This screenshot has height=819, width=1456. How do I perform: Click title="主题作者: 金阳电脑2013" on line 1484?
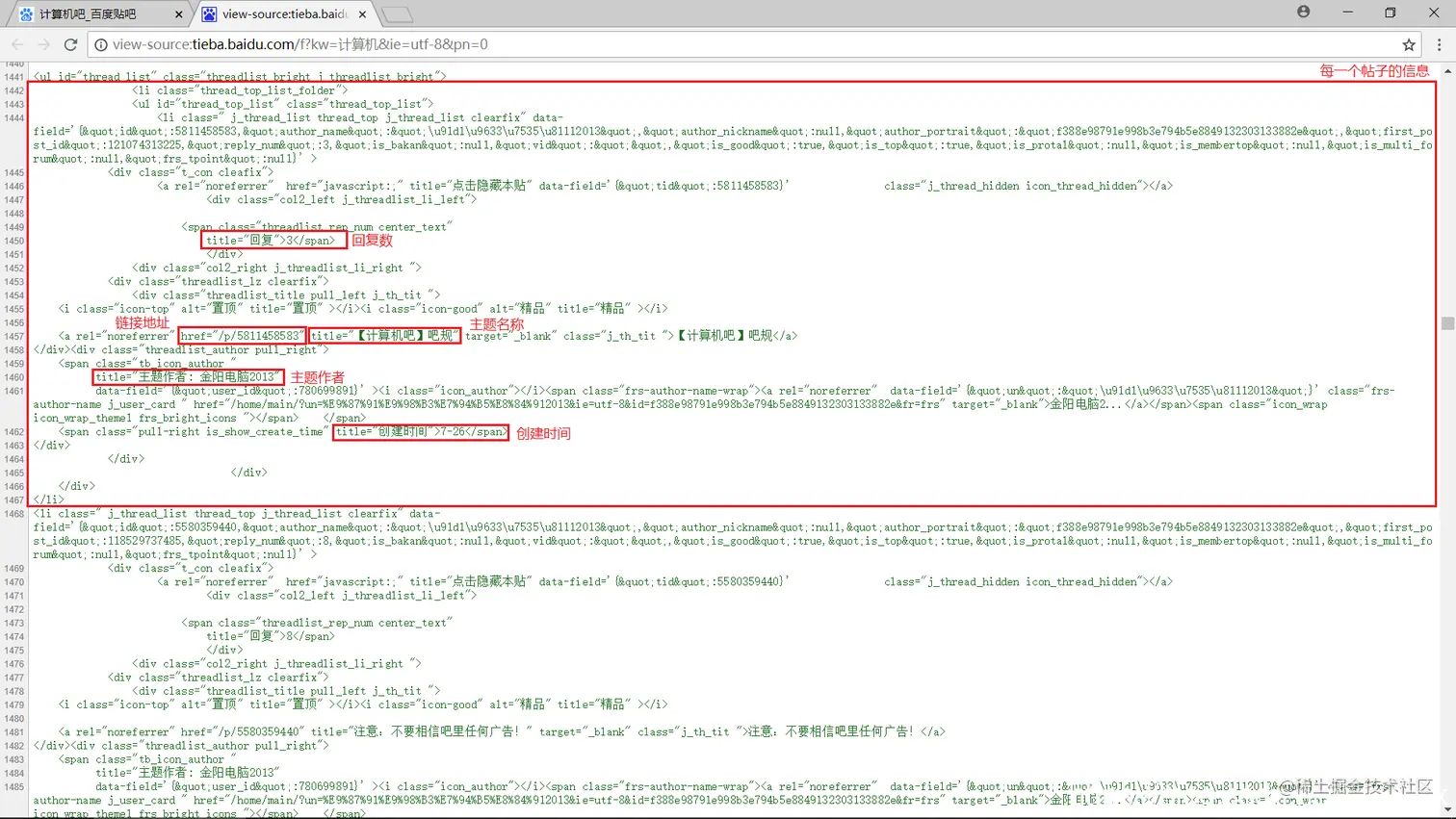coord(188,773)
